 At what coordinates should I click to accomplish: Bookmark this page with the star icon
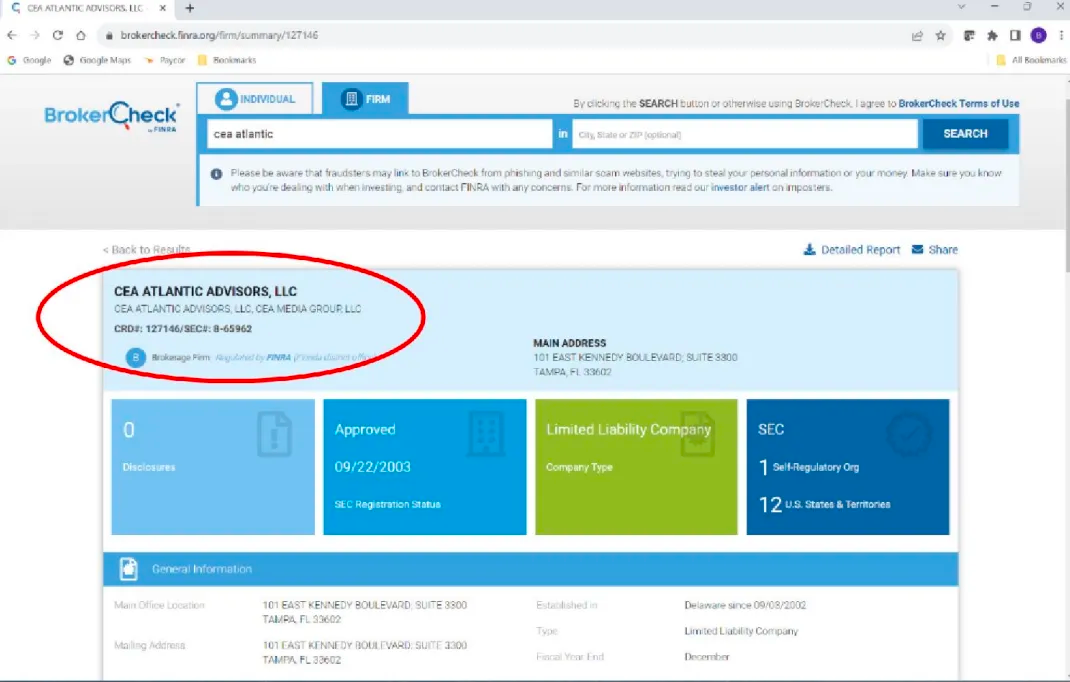pyautogui.click(x=941, y=35)
